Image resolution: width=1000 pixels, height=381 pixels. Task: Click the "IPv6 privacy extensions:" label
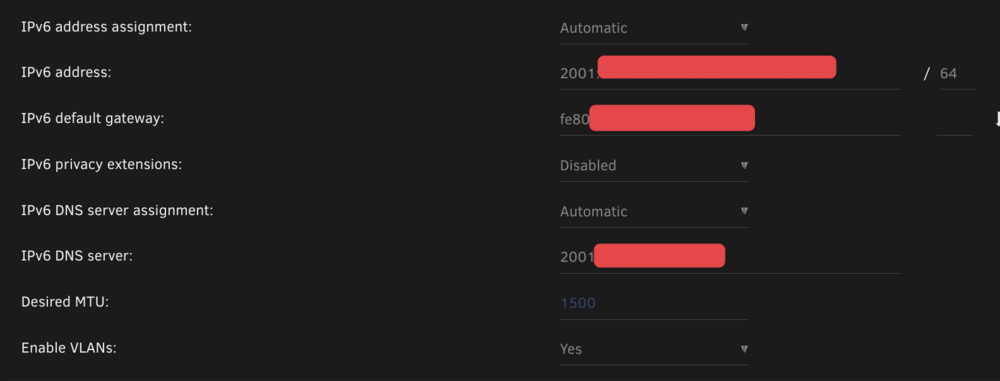(101, 165)
